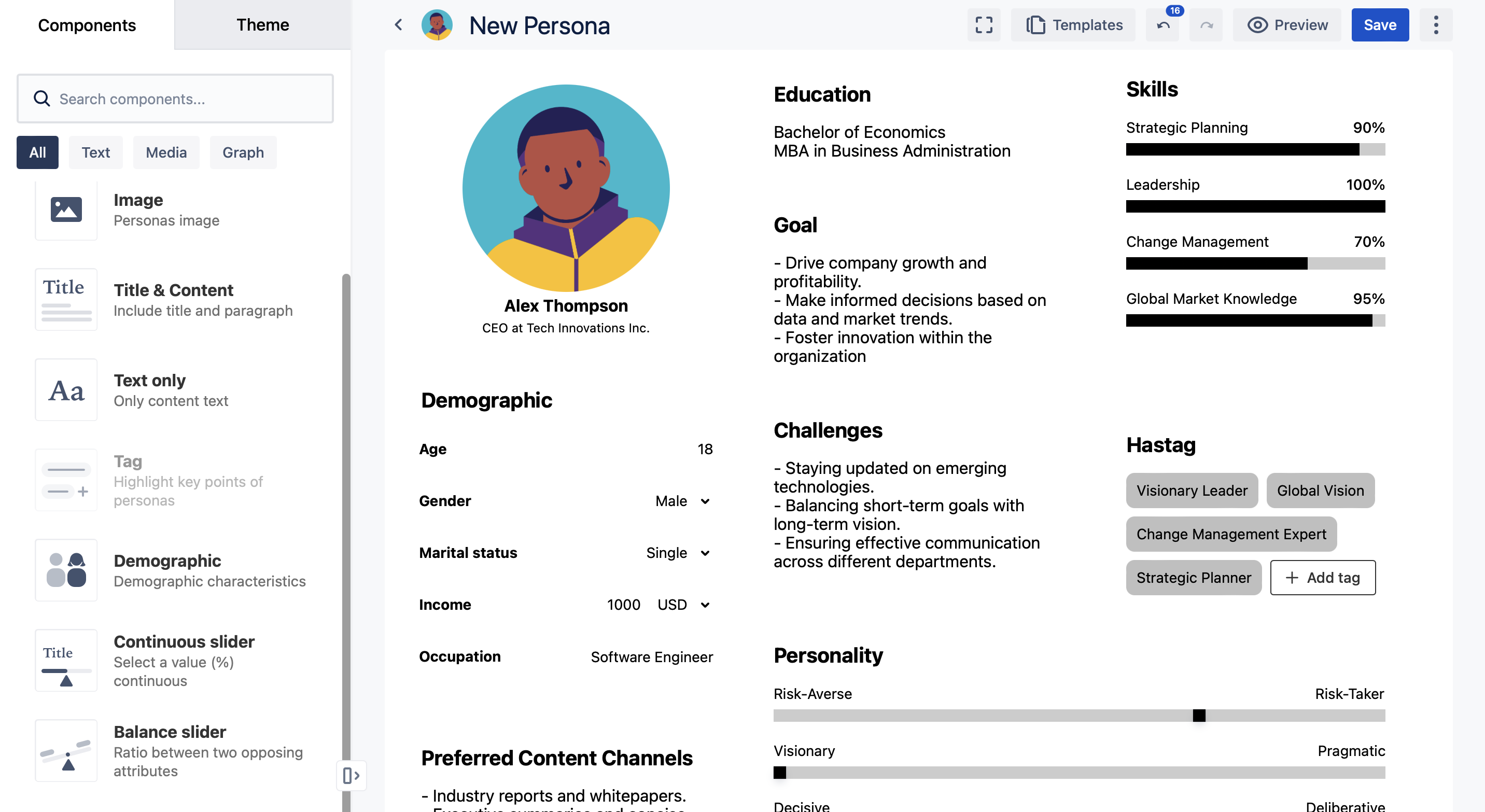Collapse the components sidebar panel
This screenshot has width=1485, height=812.
[x=351, y=775]
